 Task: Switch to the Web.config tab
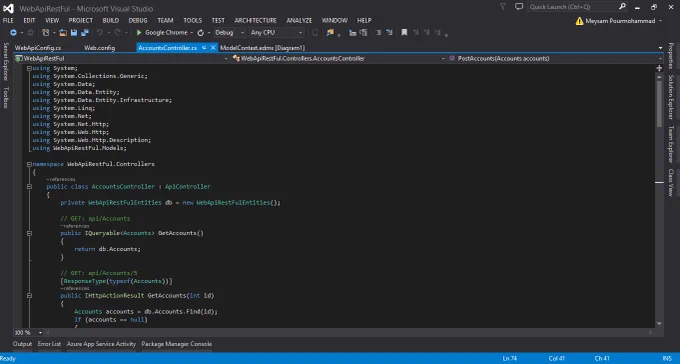[x=100, y=48]
